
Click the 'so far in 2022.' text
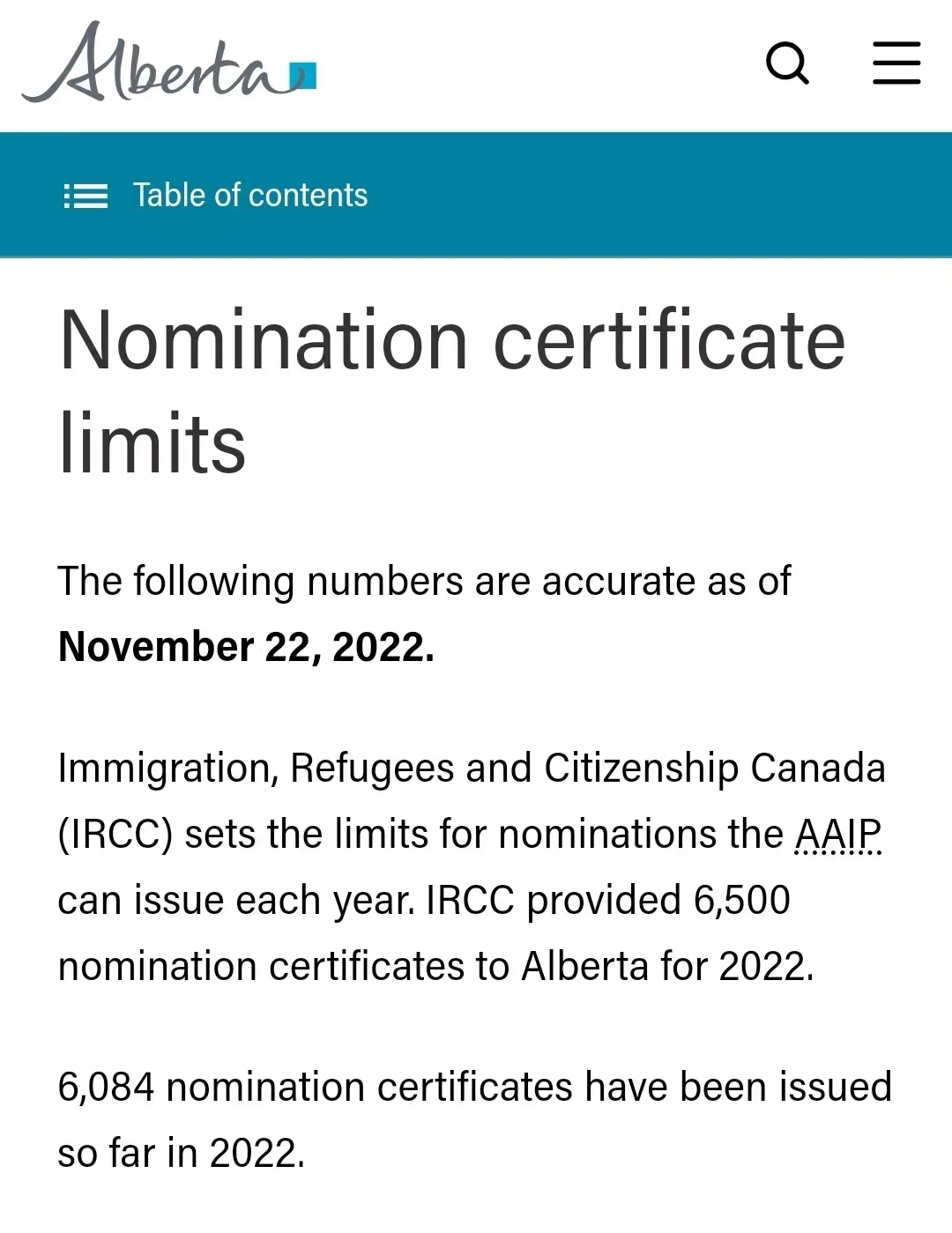click(x=182, y=1153)
